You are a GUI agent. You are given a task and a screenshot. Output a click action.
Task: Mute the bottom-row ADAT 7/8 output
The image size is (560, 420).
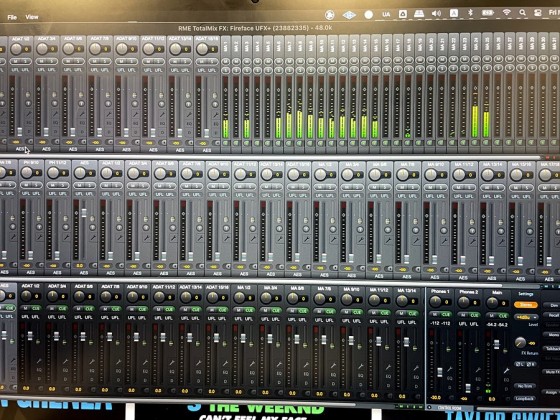(105, 309)
